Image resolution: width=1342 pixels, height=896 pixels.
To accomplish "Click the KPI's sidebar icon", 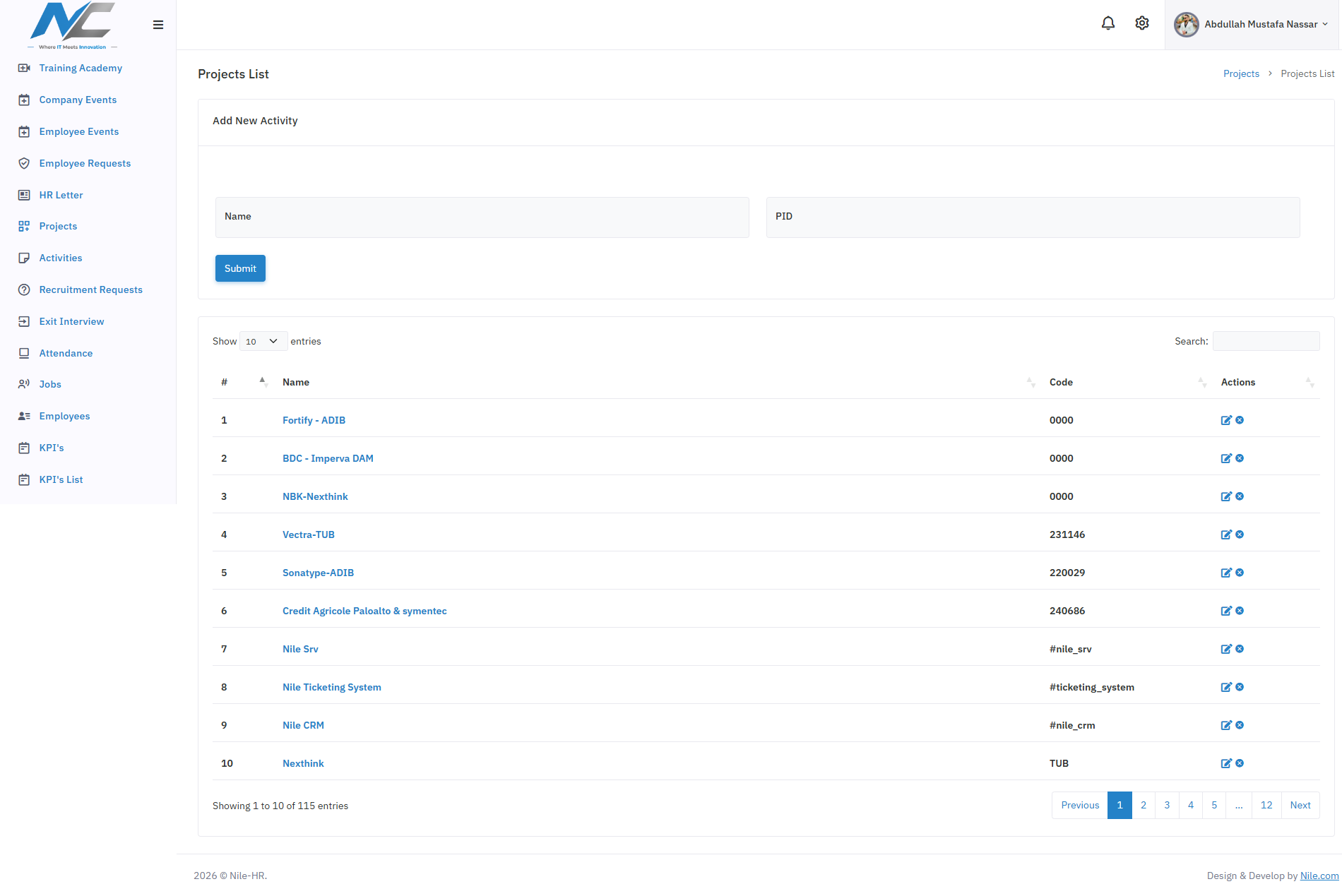I will tap(24, 448).
